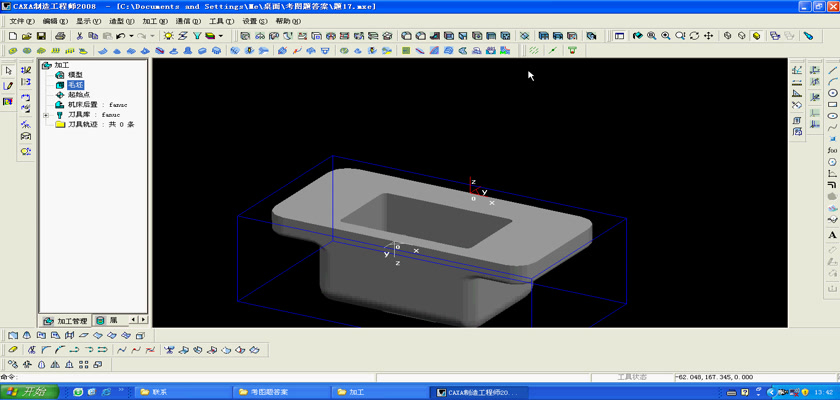This screenshot has width=840, height=400.
Task: Open 加工 menu
Action: tap(155, 21)
